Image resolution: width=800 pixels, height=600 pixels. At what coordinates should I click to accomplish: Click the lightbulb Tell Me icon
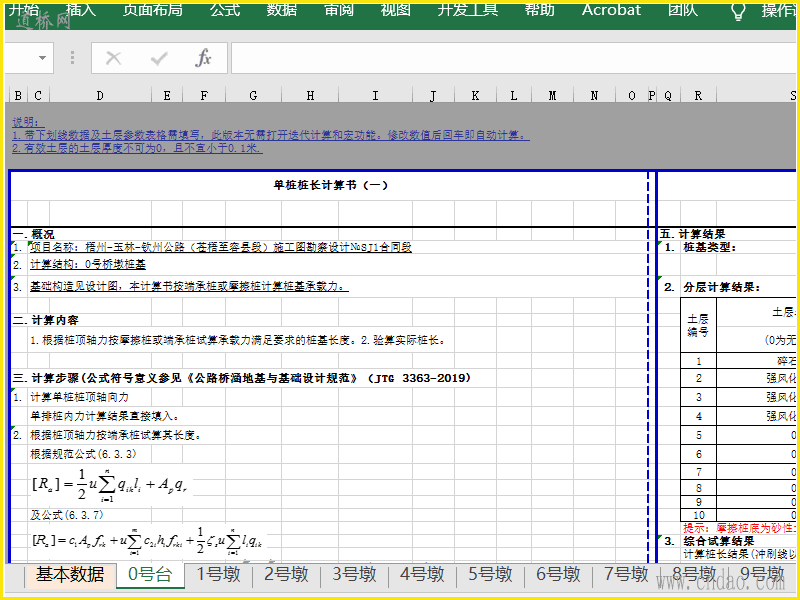click(x=738, y=11)
